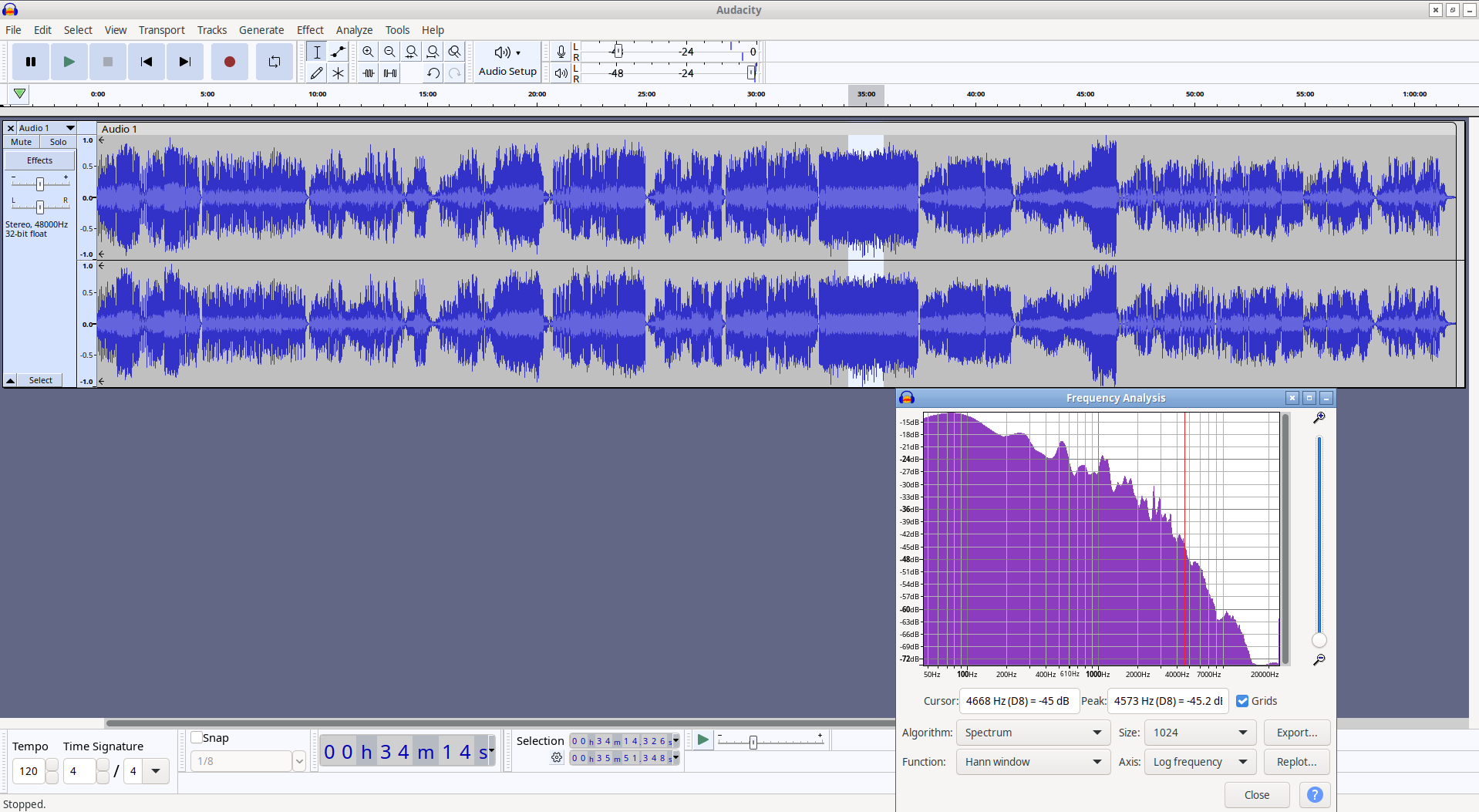Open the Algorithm Spectrum dropdown
1479x812 pixels.
tap(1033, 733)
